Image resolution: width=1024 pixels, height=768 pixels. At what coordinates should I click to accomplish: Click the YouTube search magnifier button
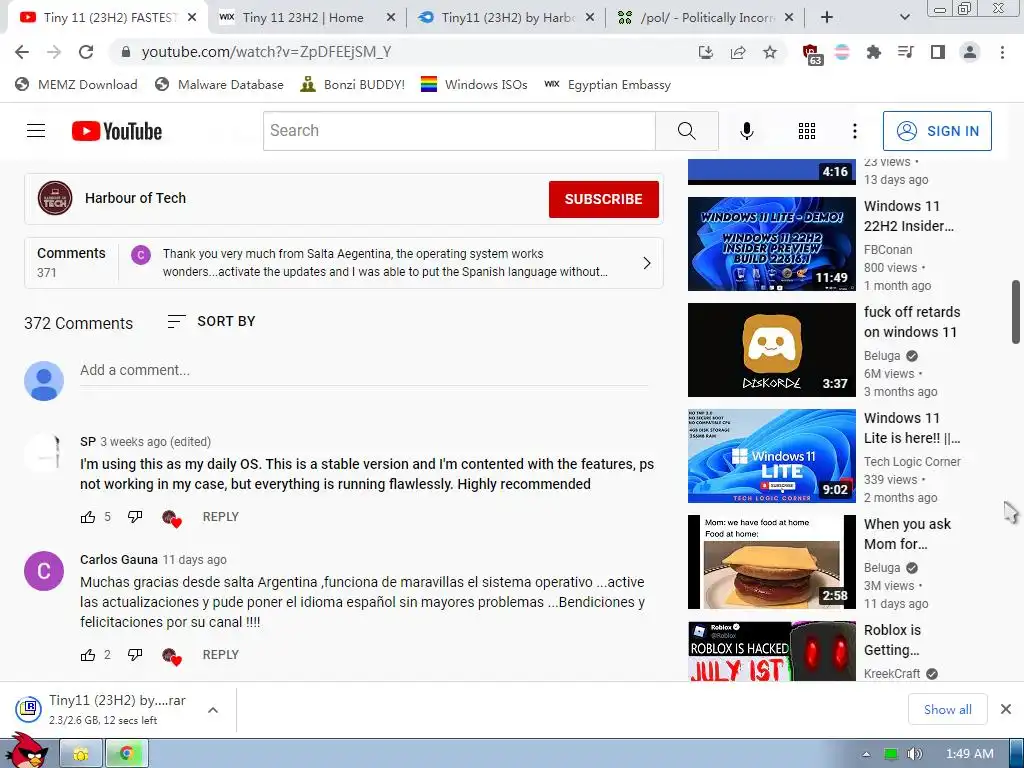click(686, 131)
